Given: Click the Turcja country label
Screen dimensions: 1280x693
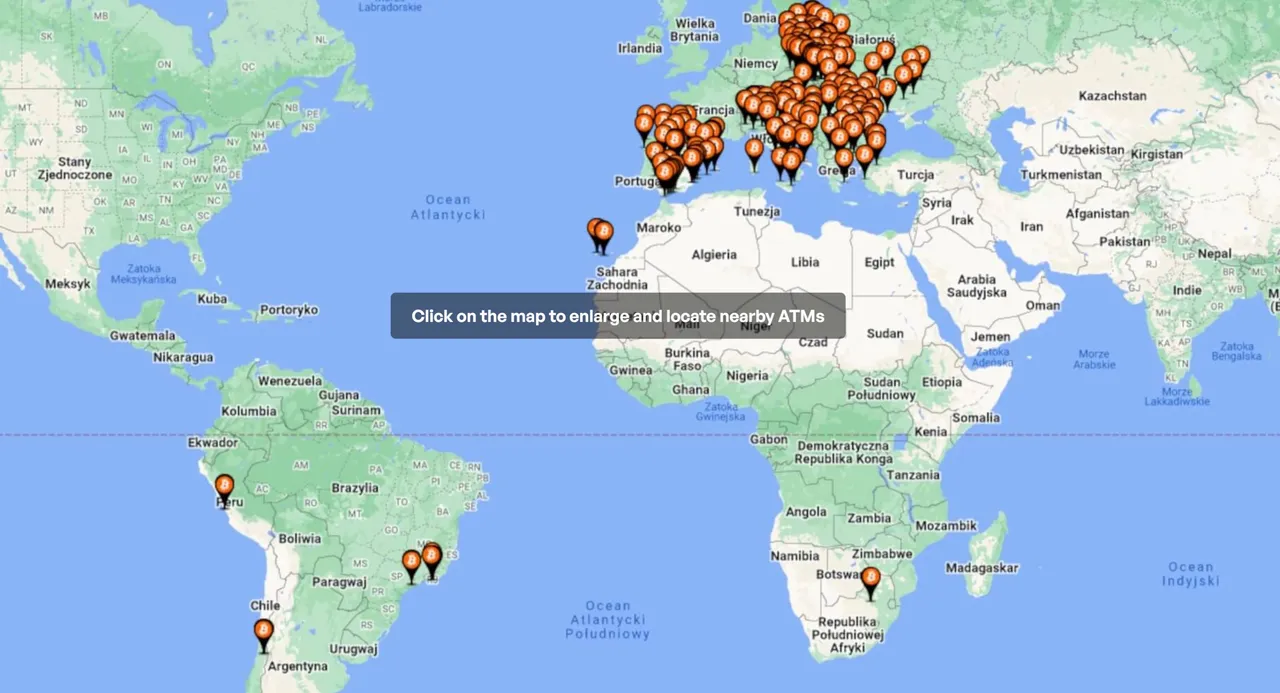Looking at the screenshot, I should click(x=916, y=174).
